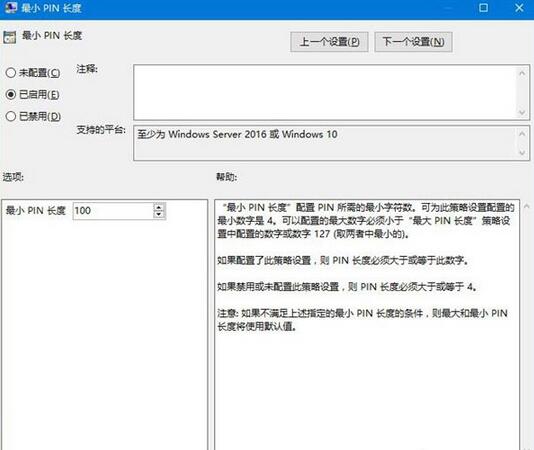
Task: Go to 上一个设置(P) previous setting
Action: 329,42
